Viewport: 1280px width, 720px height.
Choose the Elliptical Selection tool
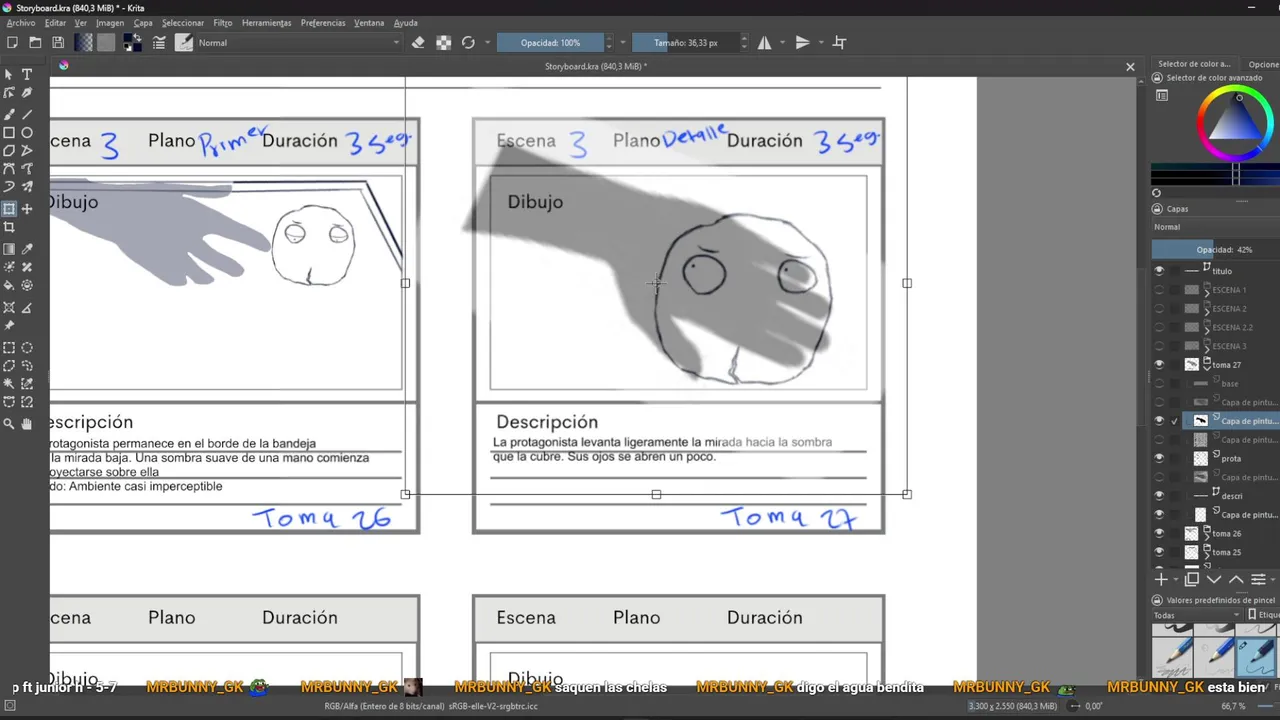(x=27, y=348)
